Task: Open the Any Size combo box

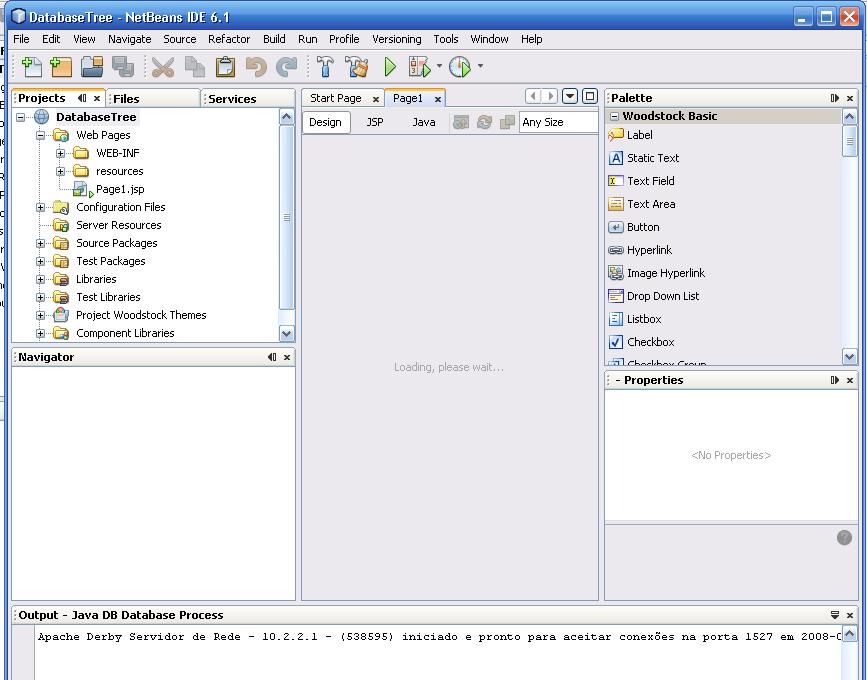Action: pyautogui.click(x=559, y=122)
